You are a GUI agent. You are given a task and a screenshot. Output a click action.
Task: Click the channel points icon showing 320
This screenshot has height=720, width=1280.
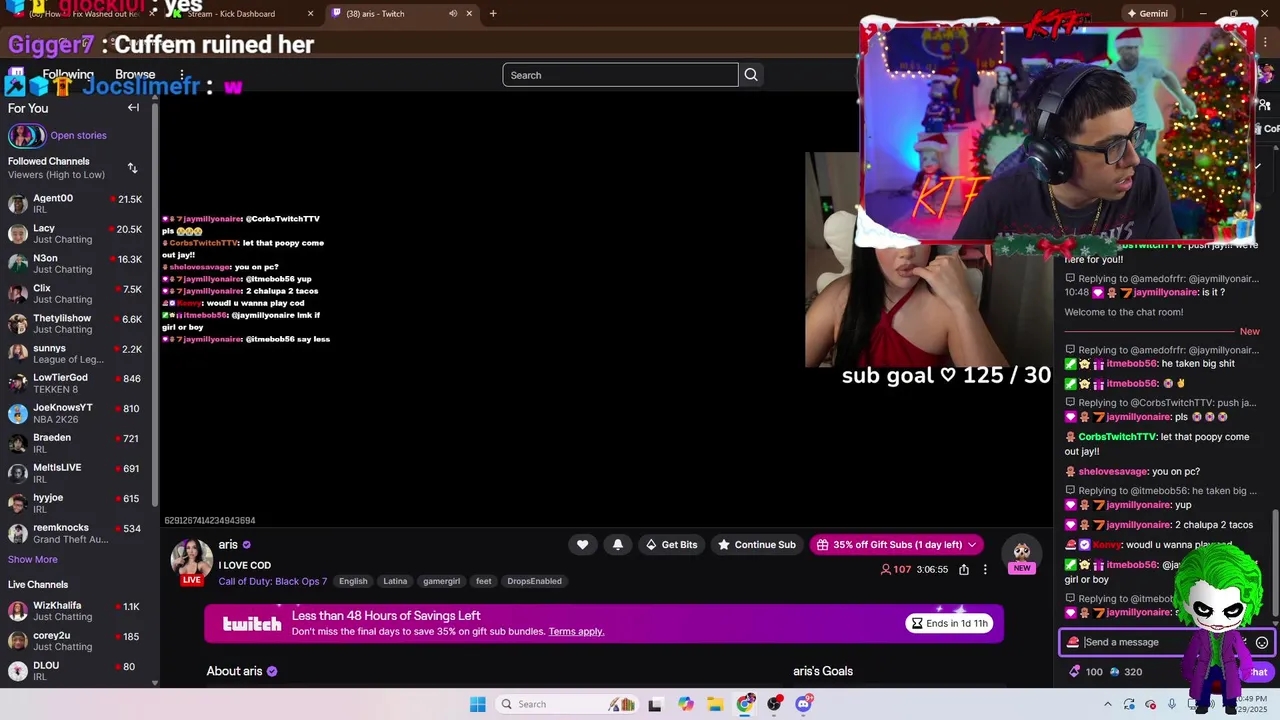[x=1115, y=672]
